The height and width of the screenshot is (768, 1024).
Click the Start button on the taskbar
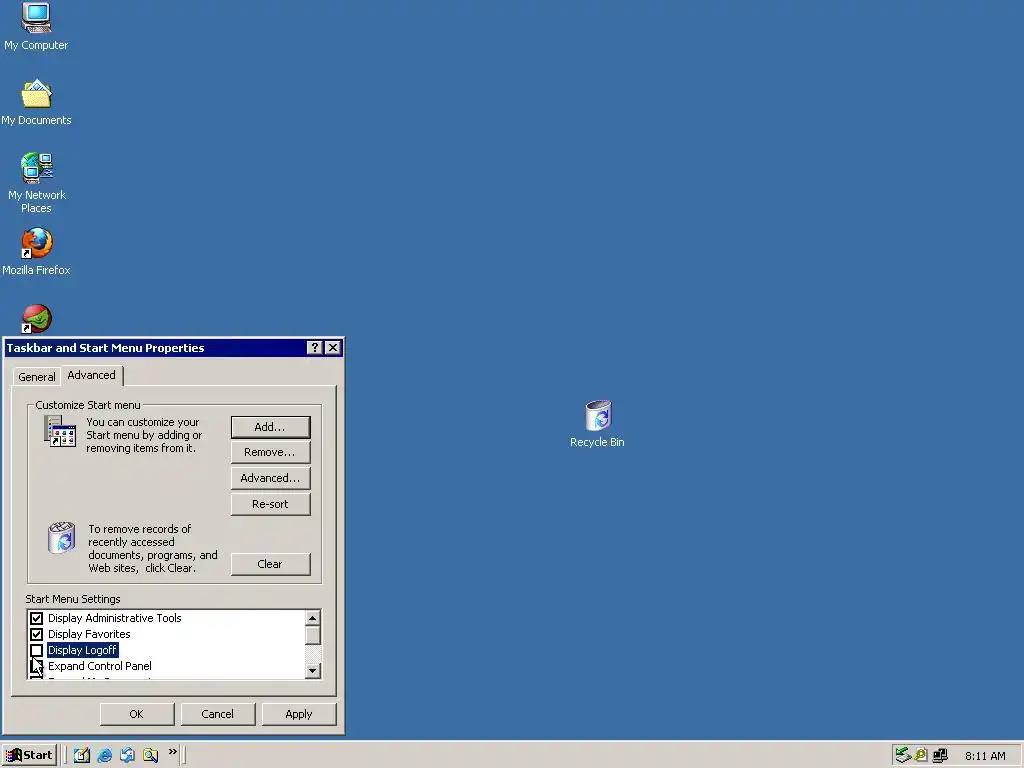click(29, 755)
